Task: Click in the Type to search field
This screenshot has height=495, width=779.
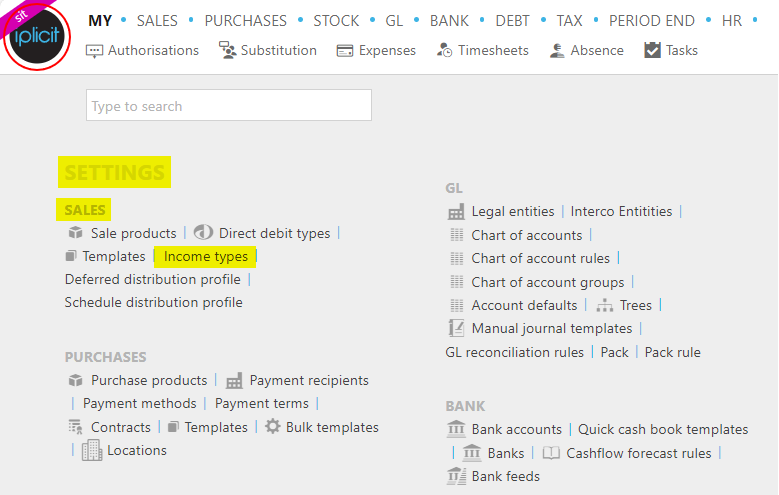Action: [x=229, y=105]
